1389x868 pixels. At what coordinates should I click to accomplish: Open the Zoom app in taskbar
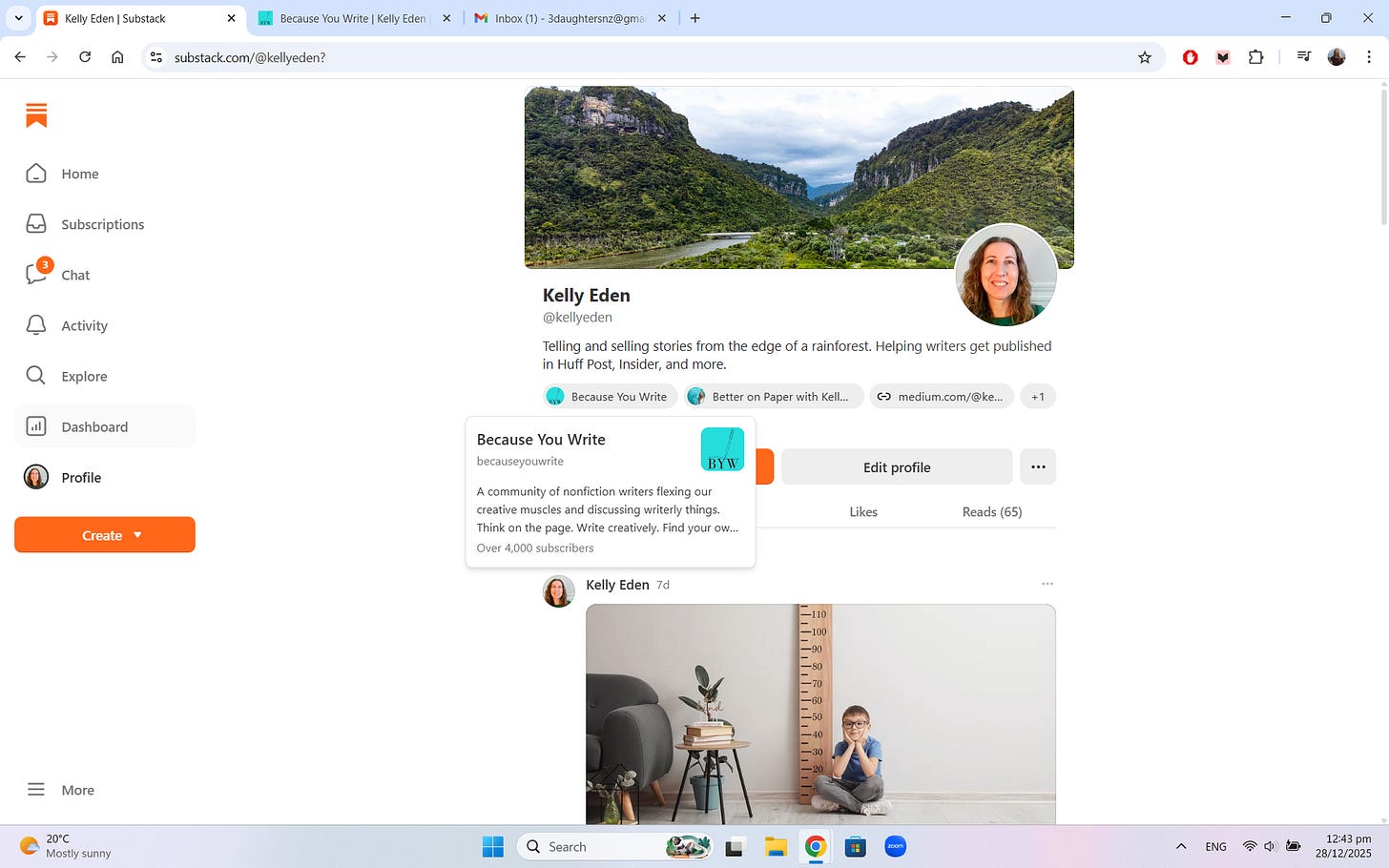coord(895,846)
